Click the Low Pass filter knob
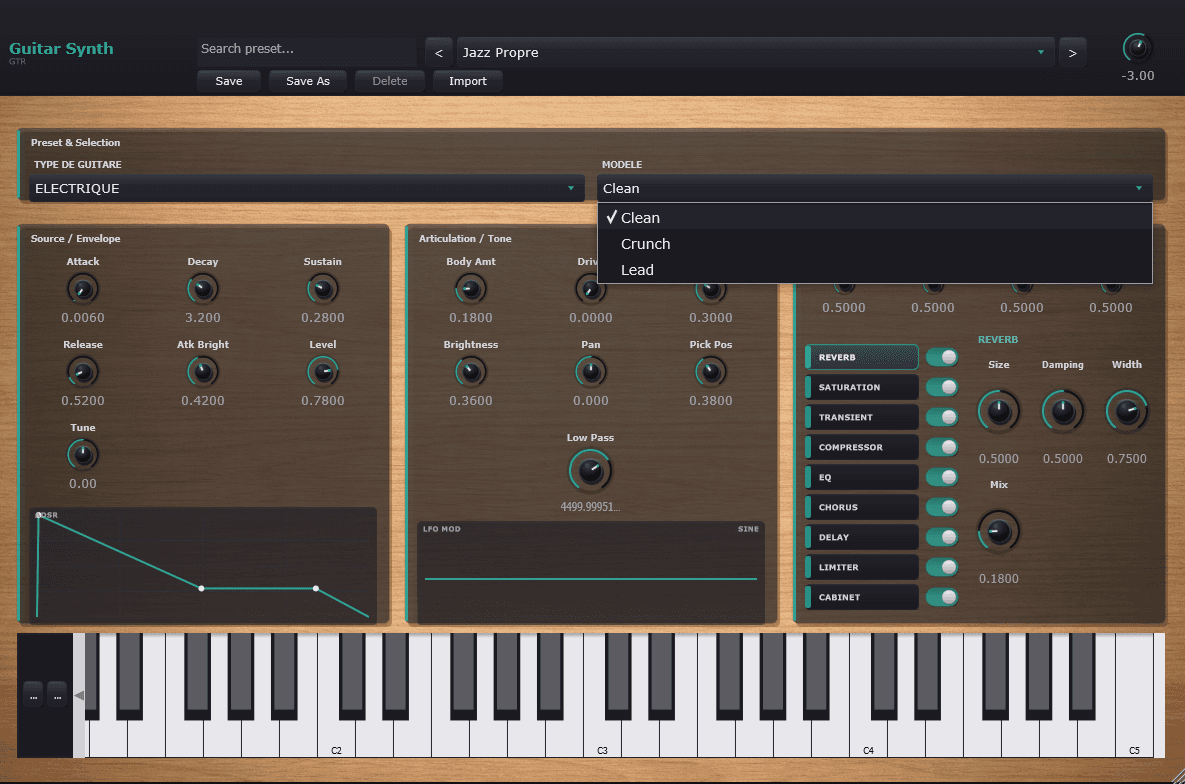The height and width of the screenshot is (784, 1185). (590, 470)
